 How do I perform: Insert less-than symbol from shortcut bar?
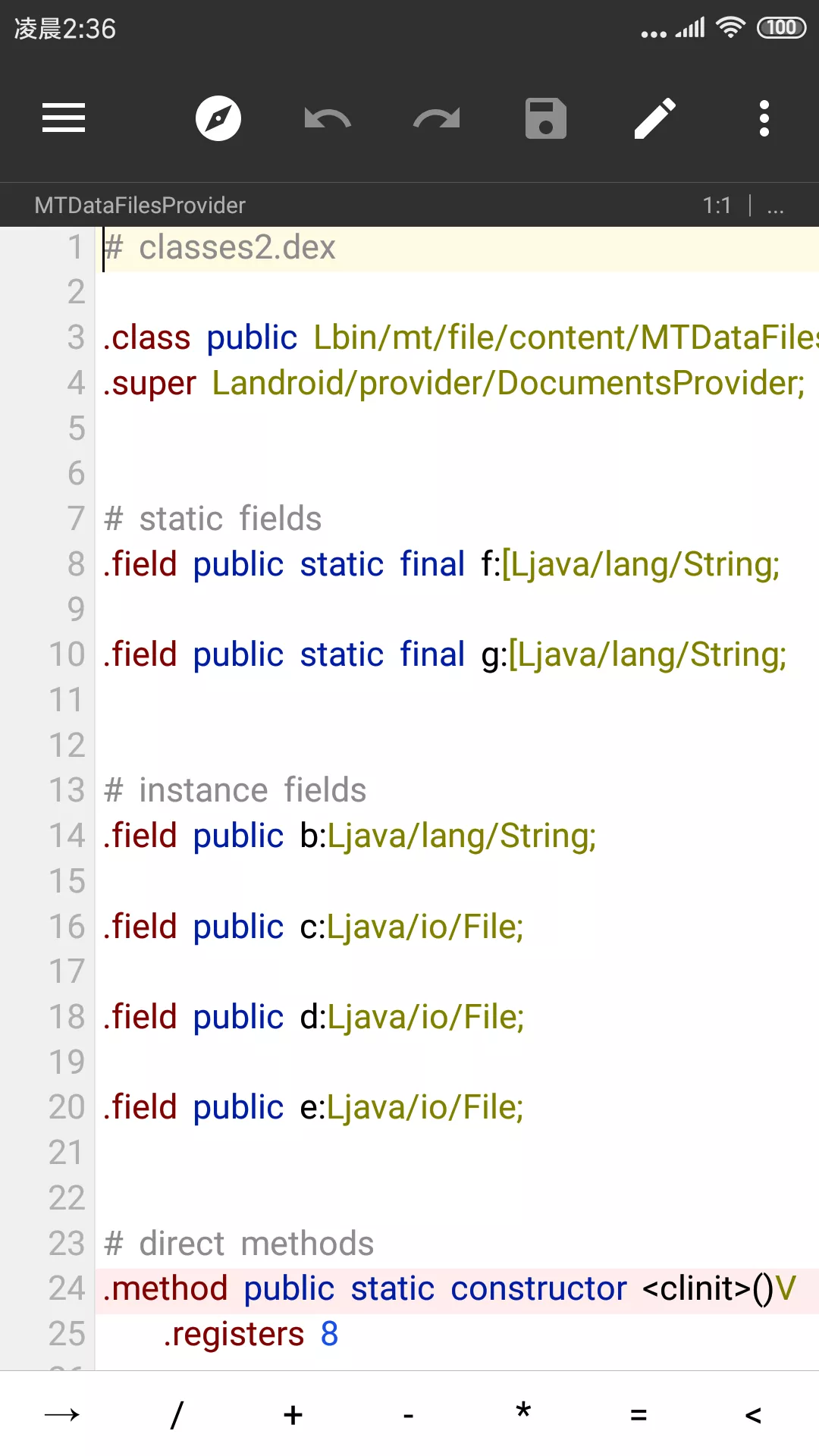(753, 1414)
